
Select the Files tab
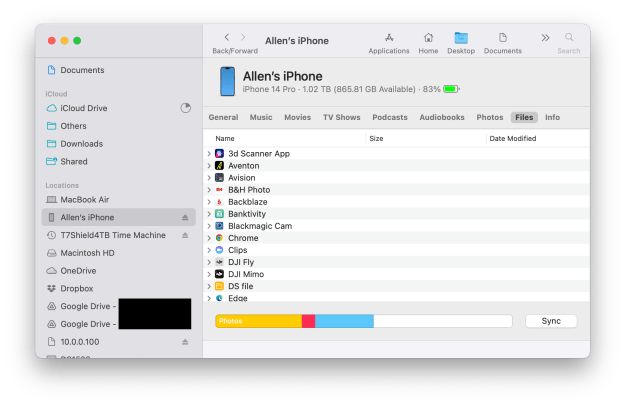tap(524, 117)
